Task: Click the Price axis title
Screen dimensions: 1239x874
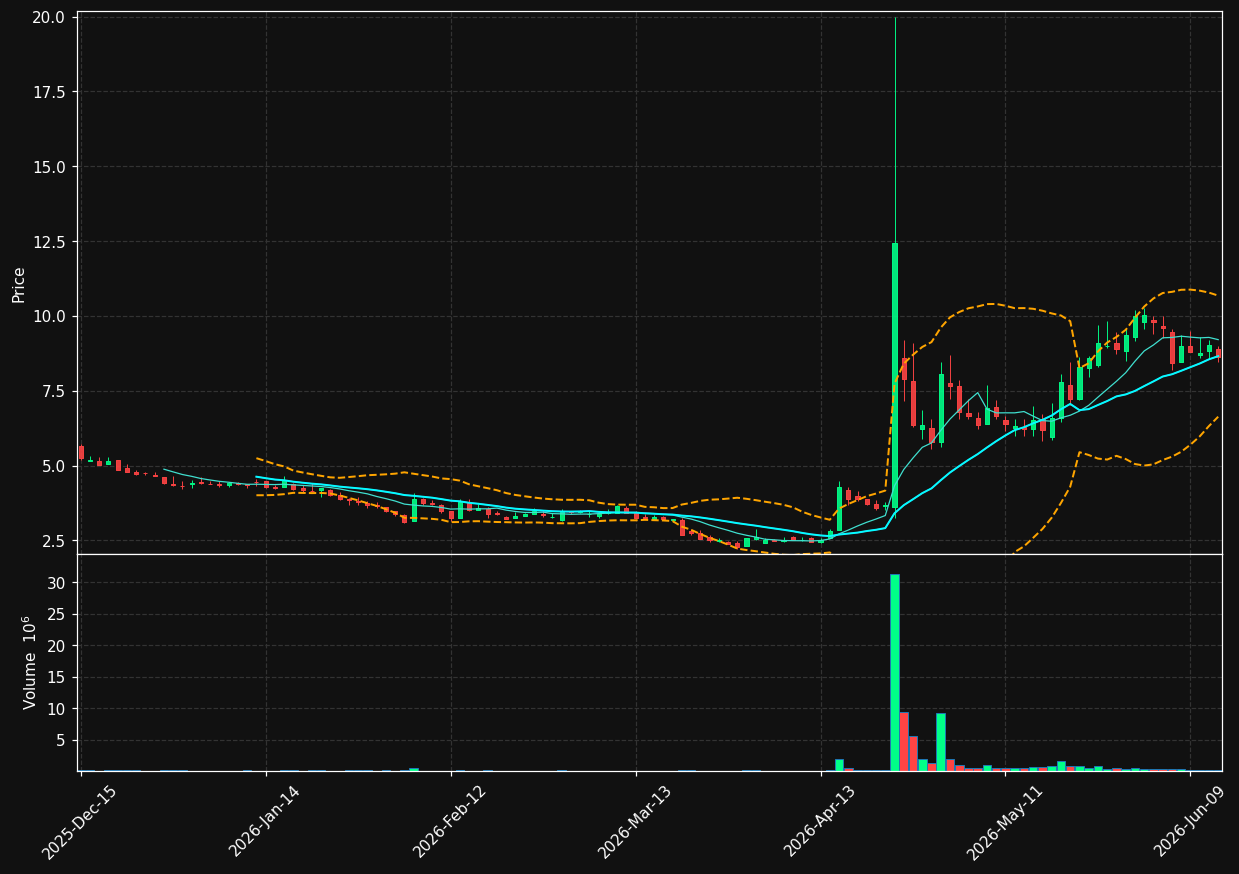Action: 19,283
